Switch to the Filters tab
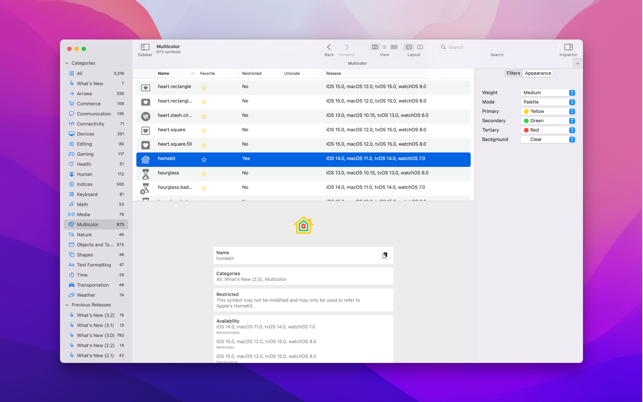Screen dimensions: 643x402 [x=513, y=73]
